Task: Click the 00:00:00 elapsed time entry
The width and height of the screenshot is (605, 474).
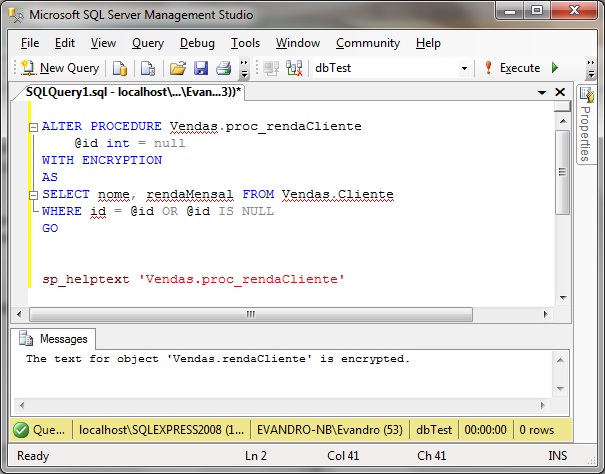Action: tap(485, 430)
